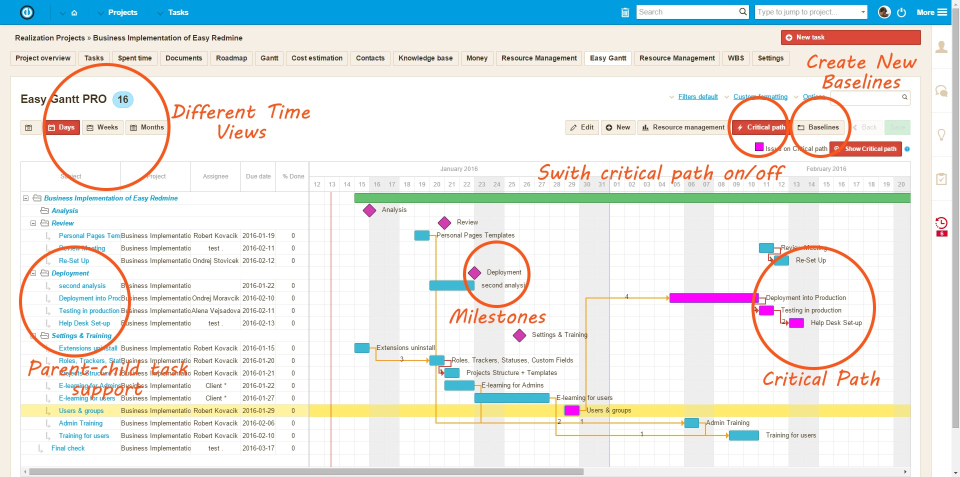Open Resource management button
Viewport: 960px width, 477px height.
pos(683,127)
